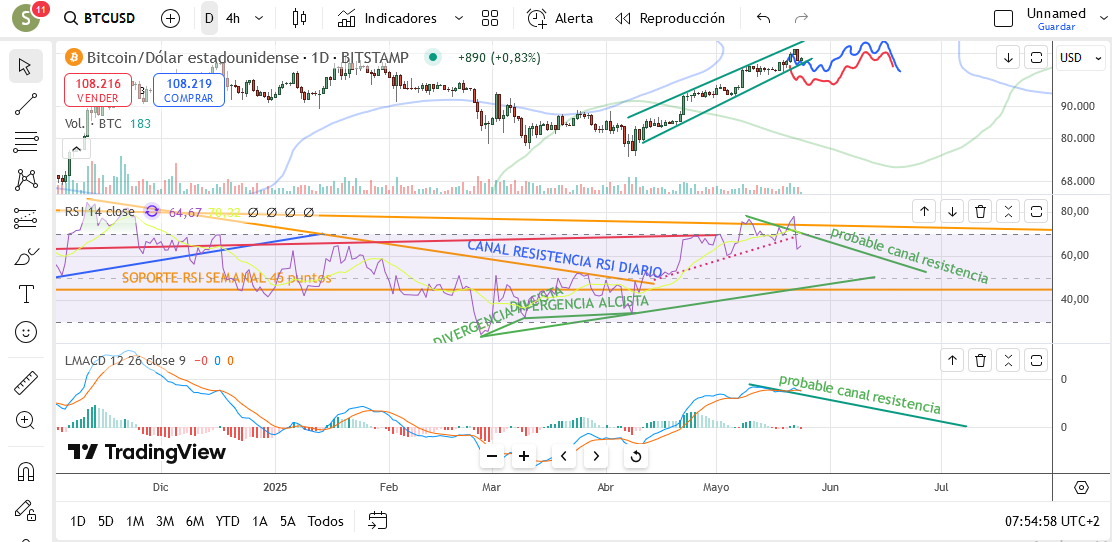This screenshot has width=1112, height=542.
Task: Open the layout setup square icon
Action: pyautogui.click(x=1003, y=18)
